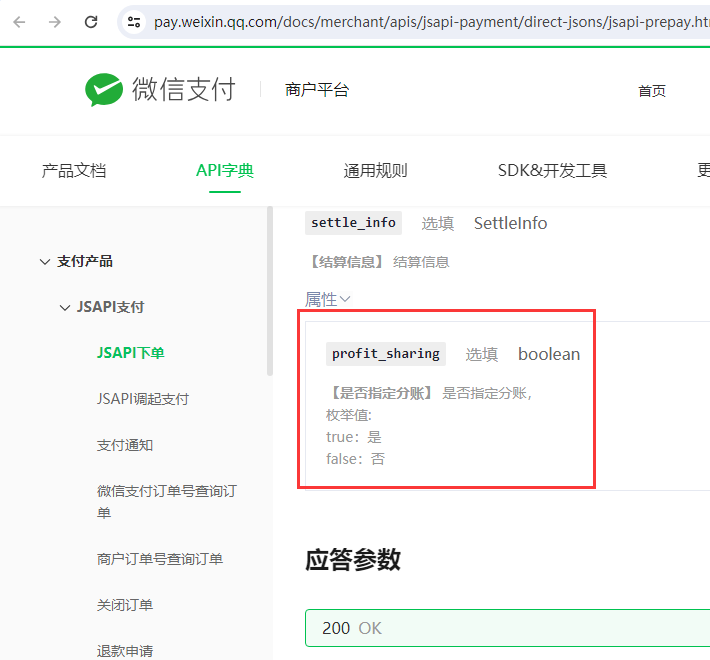This screenshot has width=710, height=660.
Task: Collapse the JSAPI支付 tree group
Action: [65, 308]
